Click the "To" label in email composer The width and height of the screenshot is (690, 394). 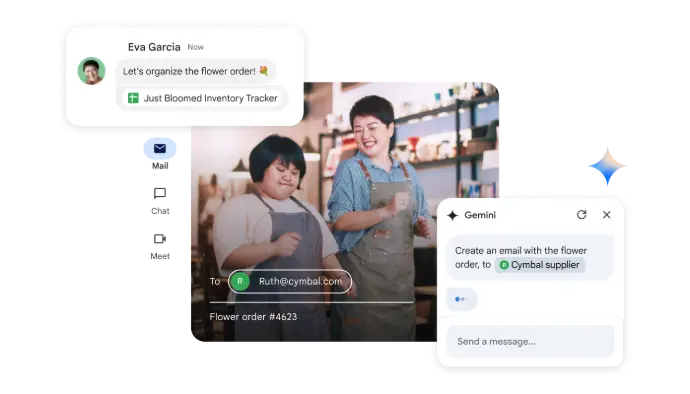[215, 281]
